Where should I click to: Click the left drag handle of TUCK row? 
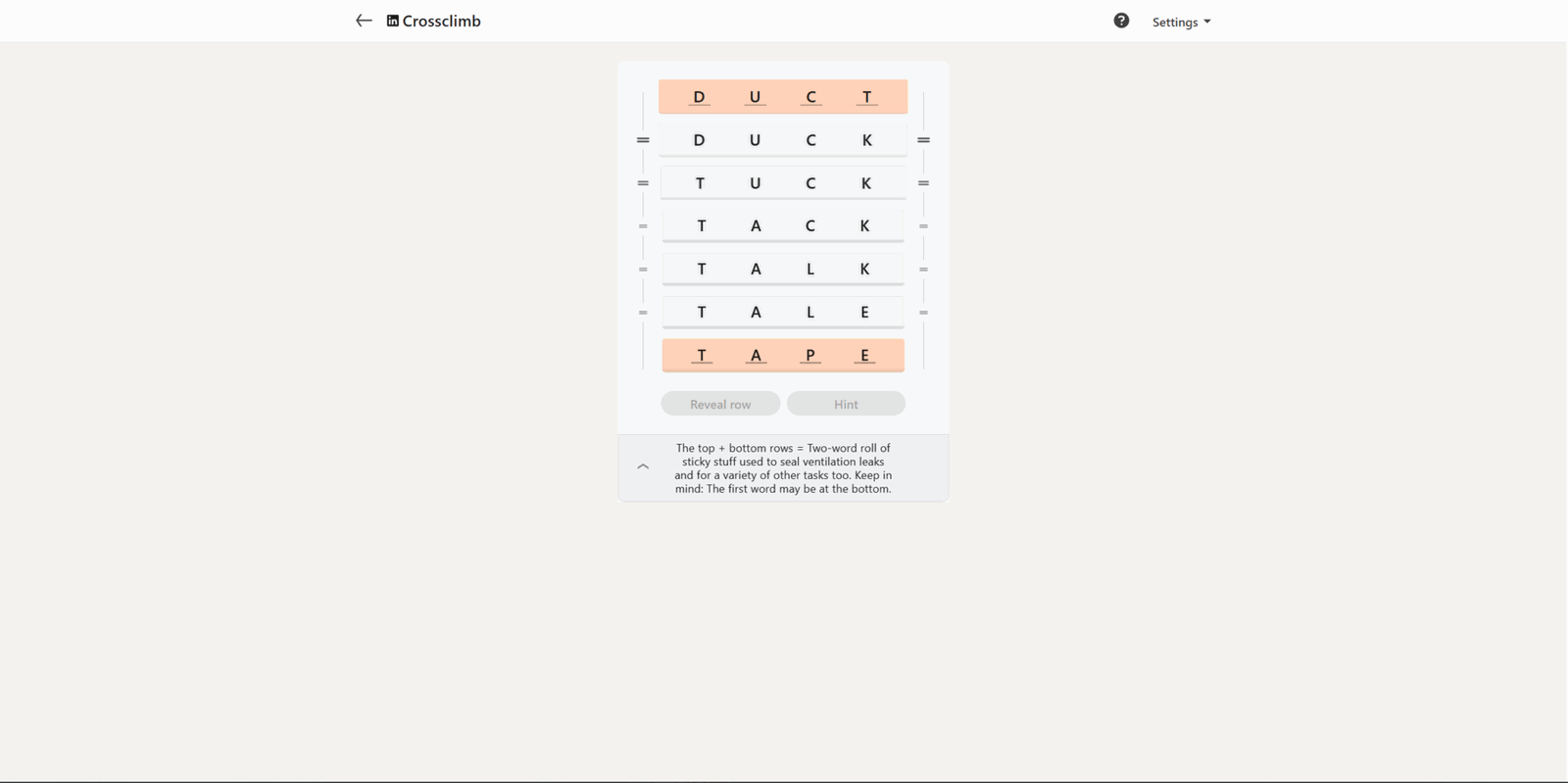643,183
